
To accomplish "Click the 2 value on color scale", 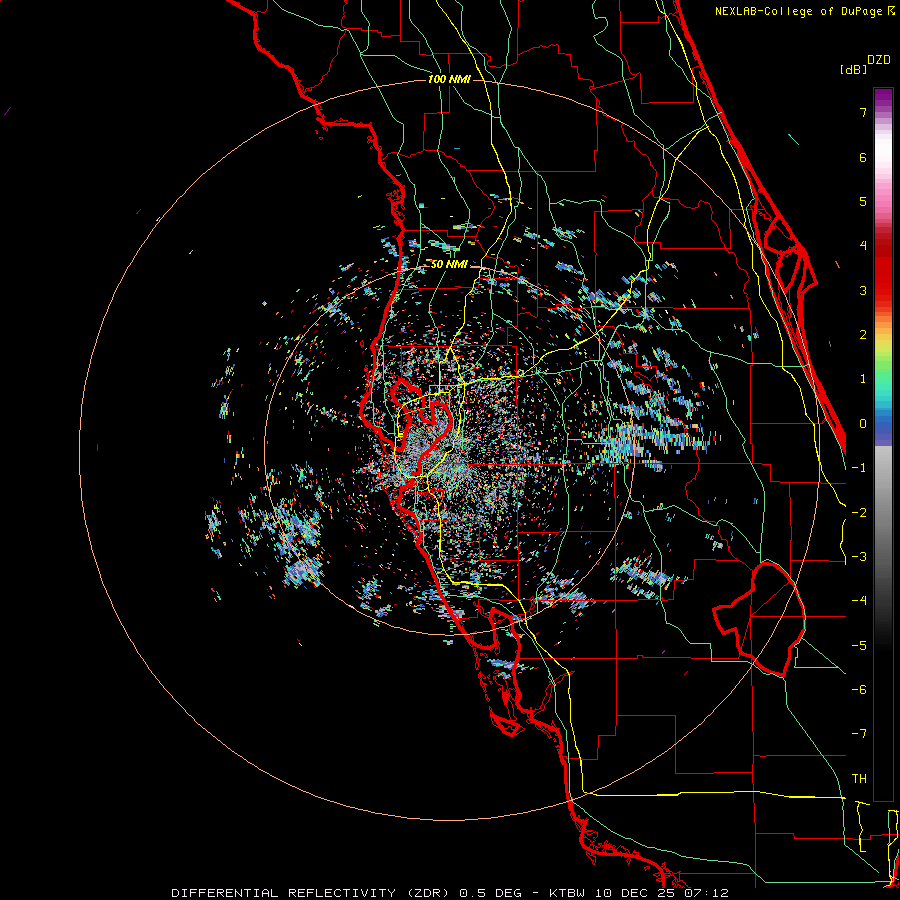I will coord(863,335).
